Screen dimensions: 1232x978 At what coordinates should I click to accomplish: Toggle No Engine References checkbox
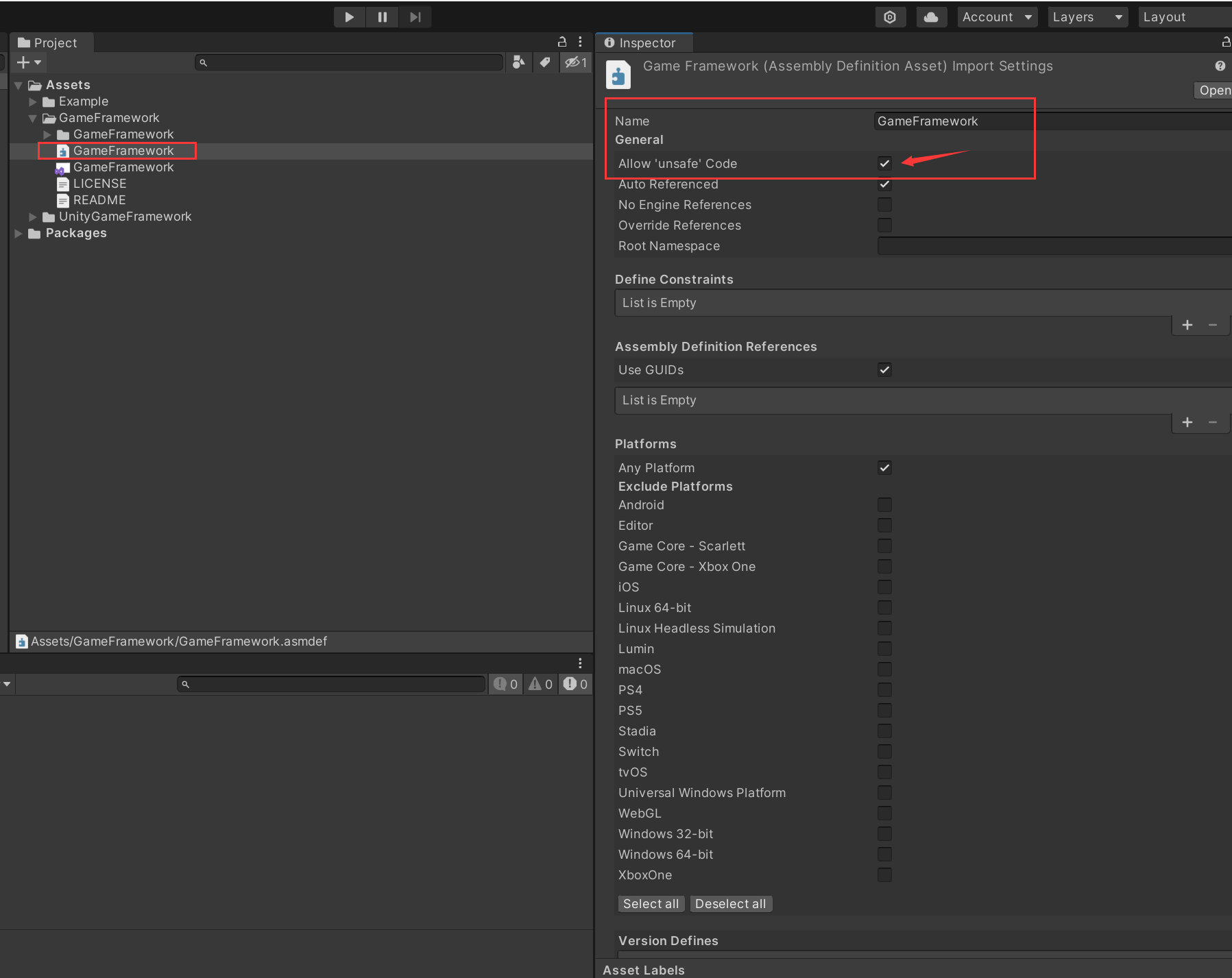884,204
